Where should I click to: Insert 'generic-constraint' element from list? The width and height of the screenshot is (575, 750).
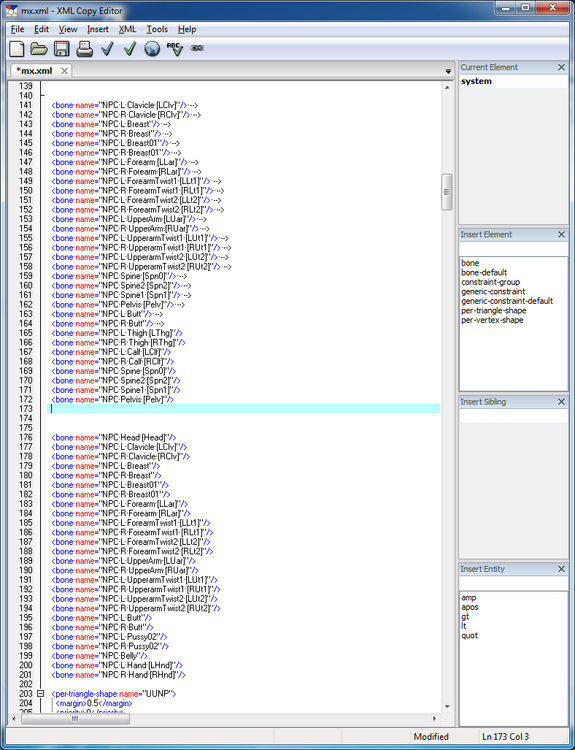(x=493, y=291)
